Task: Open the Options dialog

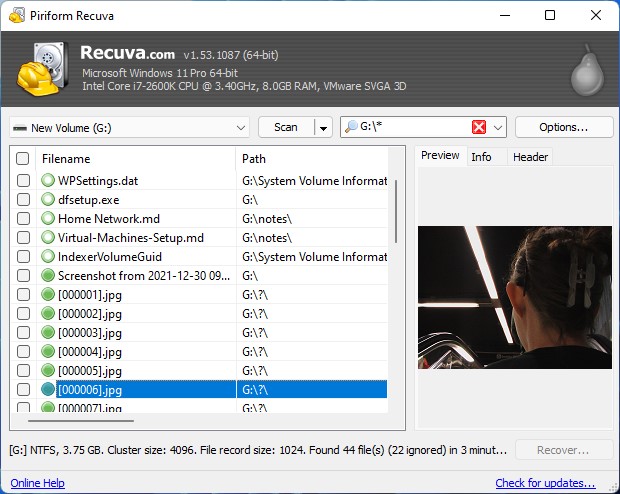Action: click(x=564, y=127)
